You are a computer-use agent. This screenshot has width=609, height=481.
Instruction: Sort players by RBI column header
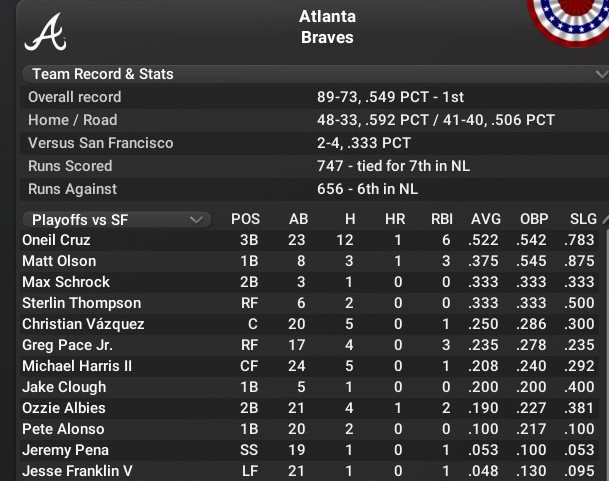(x=440, y=219)
